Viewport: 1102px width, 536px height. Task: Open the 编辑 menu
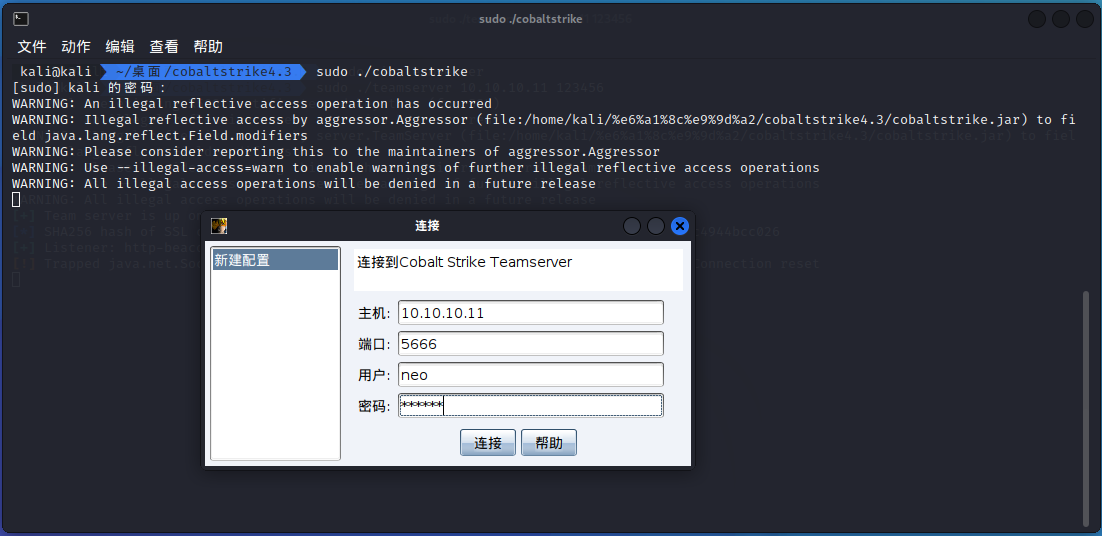coord(120,47)
